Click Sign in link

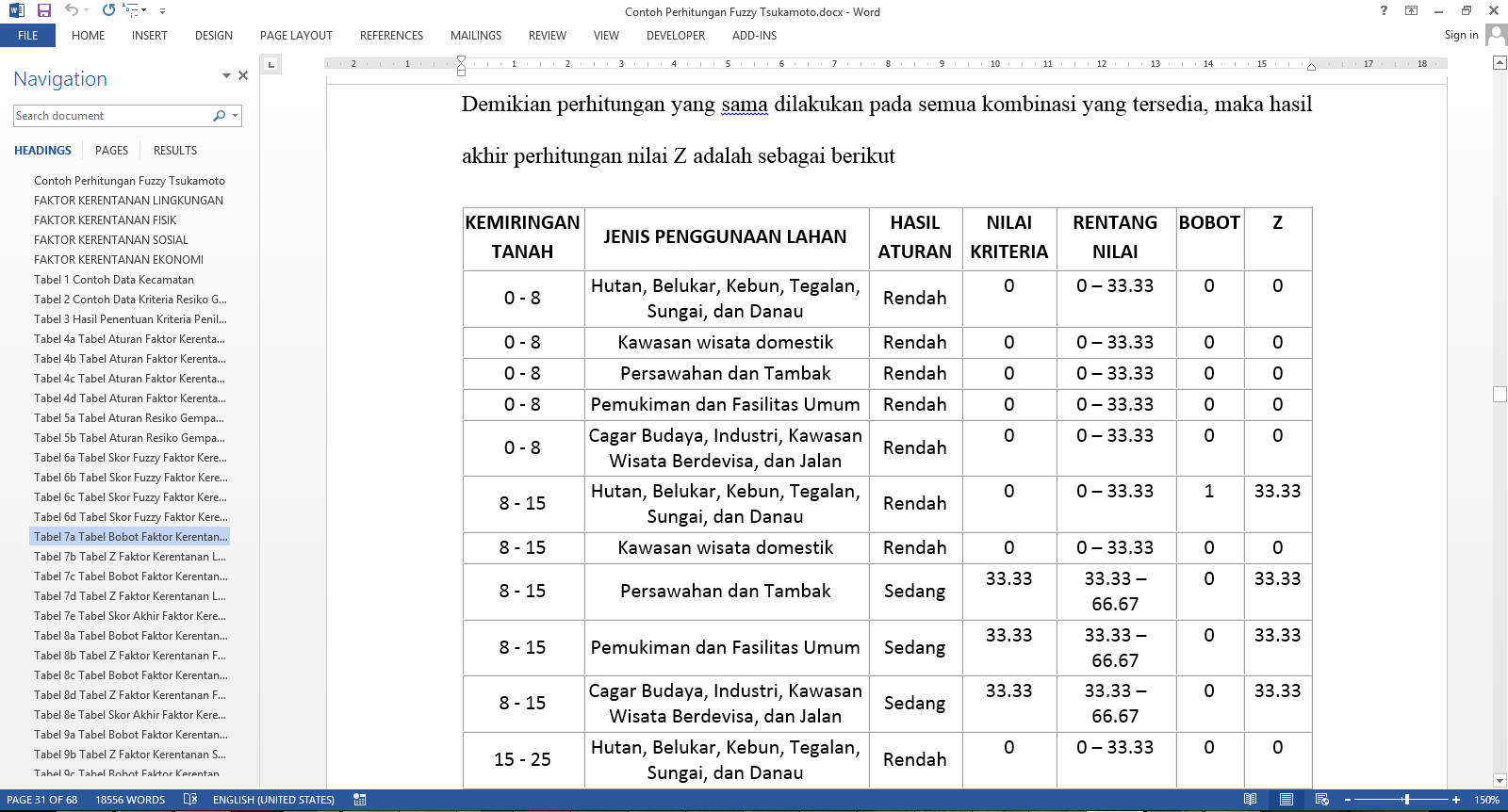(1461, 35)
